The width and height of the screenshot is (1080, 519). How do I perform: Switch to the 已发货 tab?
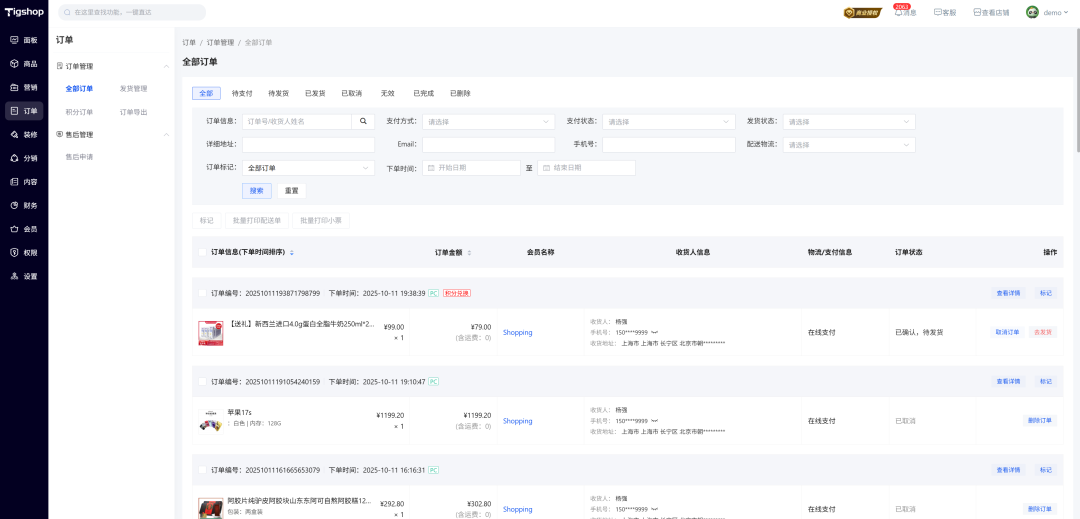315,93
